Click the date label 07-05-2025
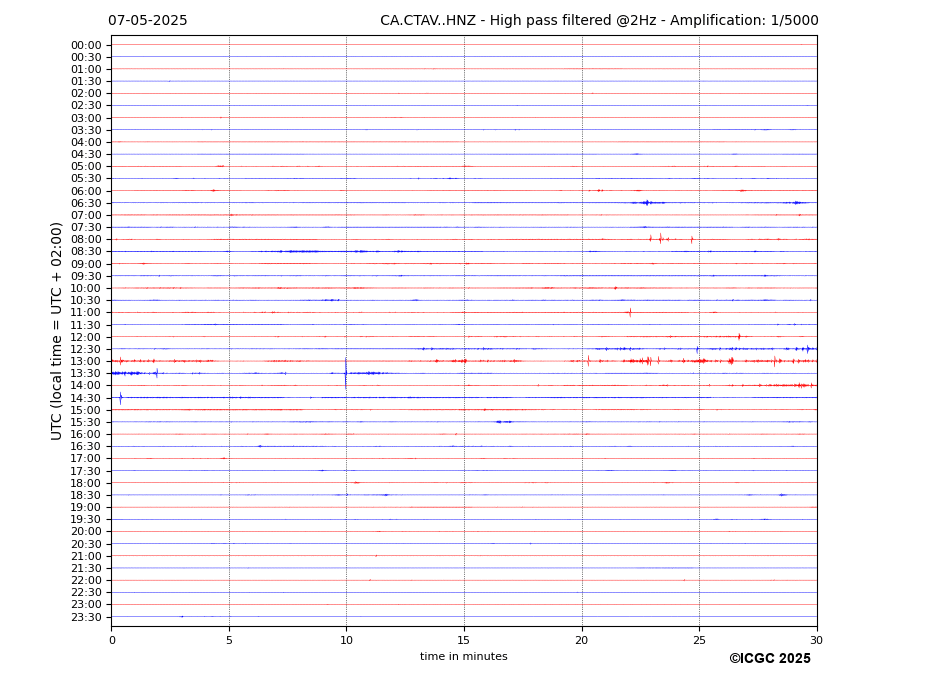This screenshot has width=927, height=696. point(147,21)
